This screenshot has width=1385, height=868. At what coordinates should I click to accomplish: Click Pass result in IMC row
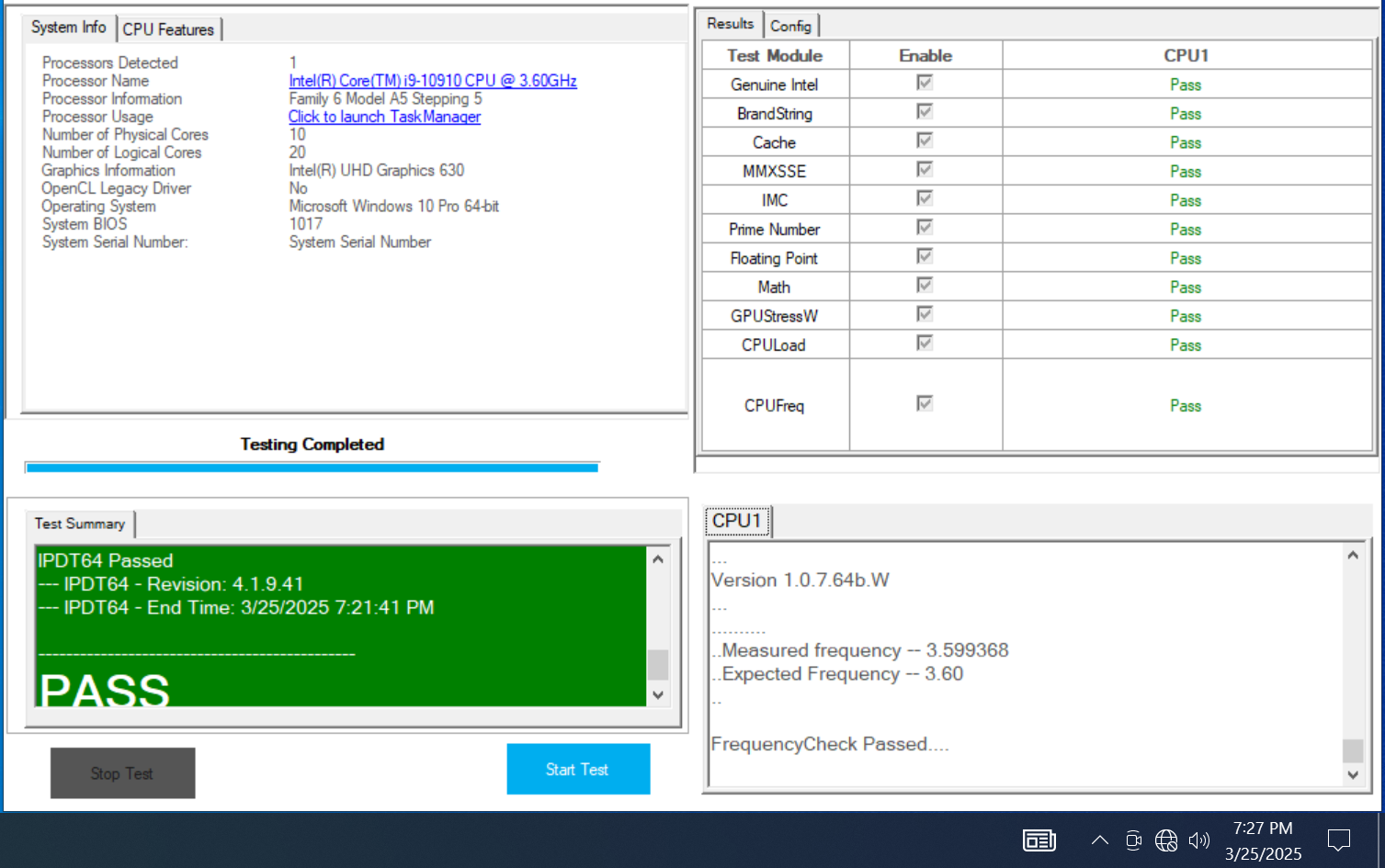point(1186,200)
